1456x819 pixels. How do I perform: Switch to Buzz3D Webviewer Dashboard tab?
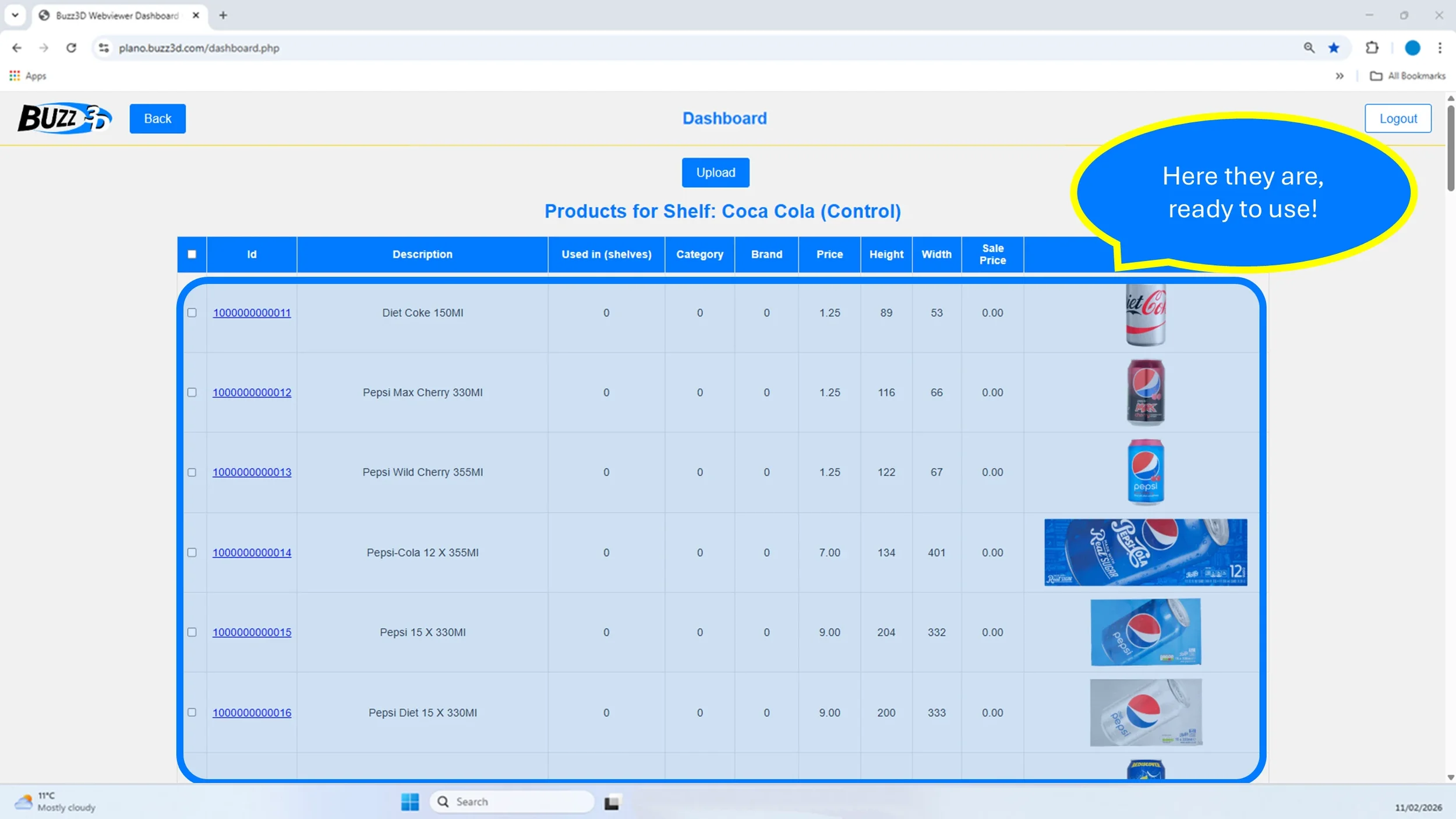(116, 16)
